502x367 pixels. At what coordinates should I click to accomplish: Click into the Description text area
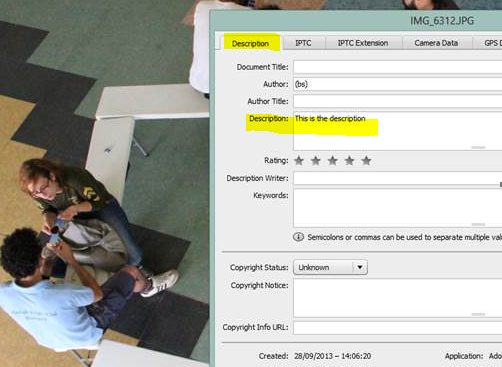tap(398, 131)
